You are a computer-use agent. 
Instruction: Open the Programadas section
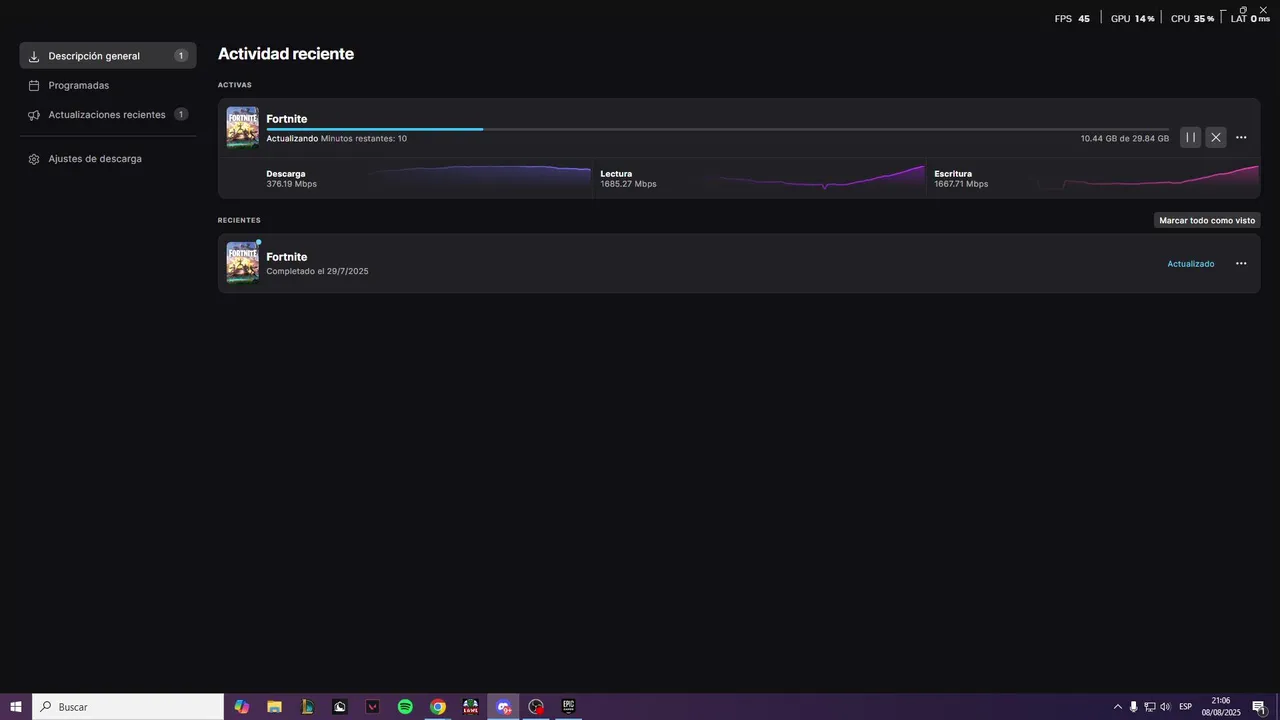click(108, 85)
